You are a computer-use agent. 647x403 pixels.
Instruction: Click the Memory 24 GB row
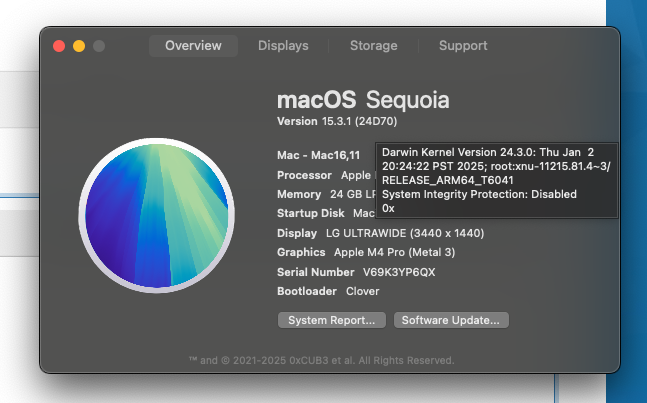point(326,194)
